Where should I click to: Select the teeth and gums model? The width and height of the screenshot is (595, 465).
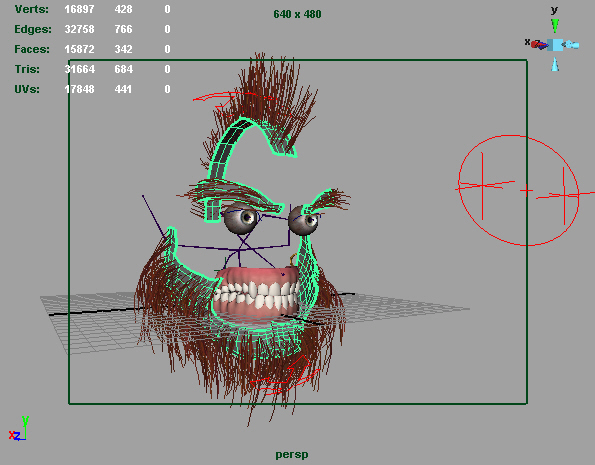[x=256, y=293]
